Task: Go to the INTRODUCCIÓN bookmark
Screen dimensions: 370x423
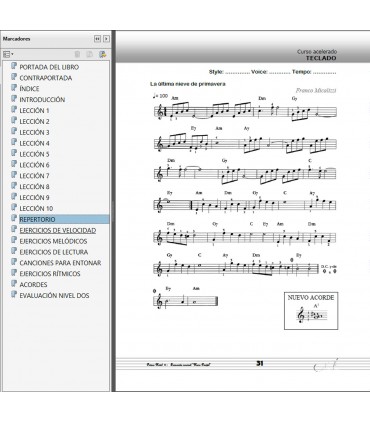Action: 42,100
